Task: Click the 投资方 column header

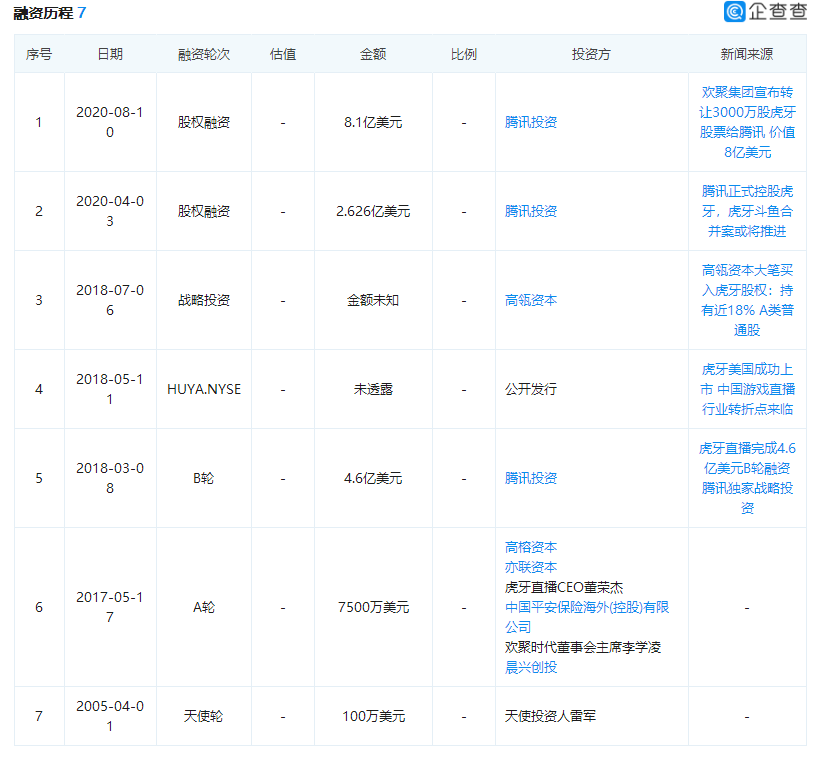Action: tap(590, 54)
